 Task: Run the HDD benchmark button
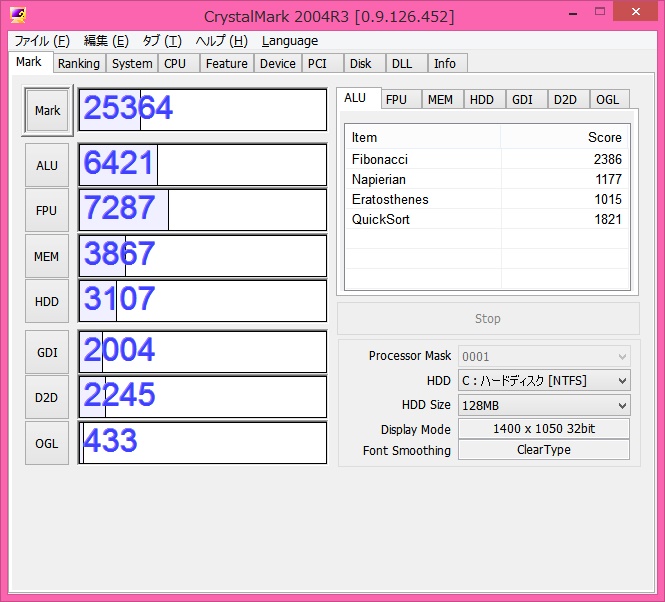click(x=47, y=301)
